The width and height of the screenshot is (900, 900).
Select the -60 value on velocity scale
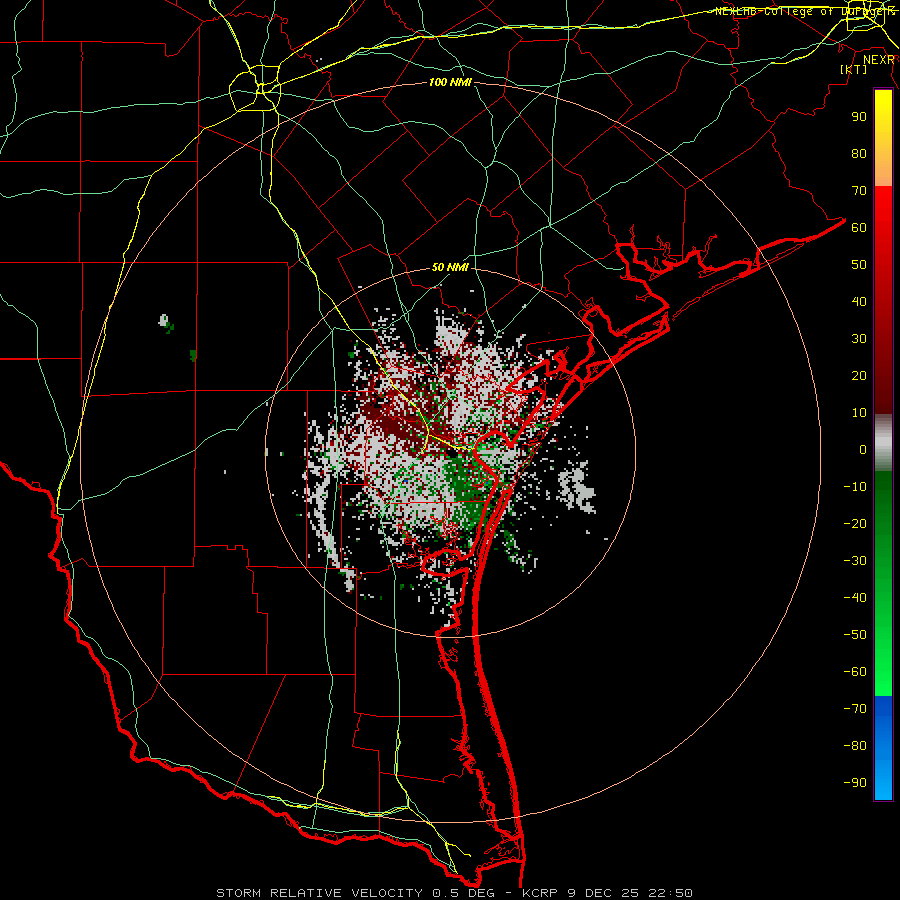(x=855, y=672)
